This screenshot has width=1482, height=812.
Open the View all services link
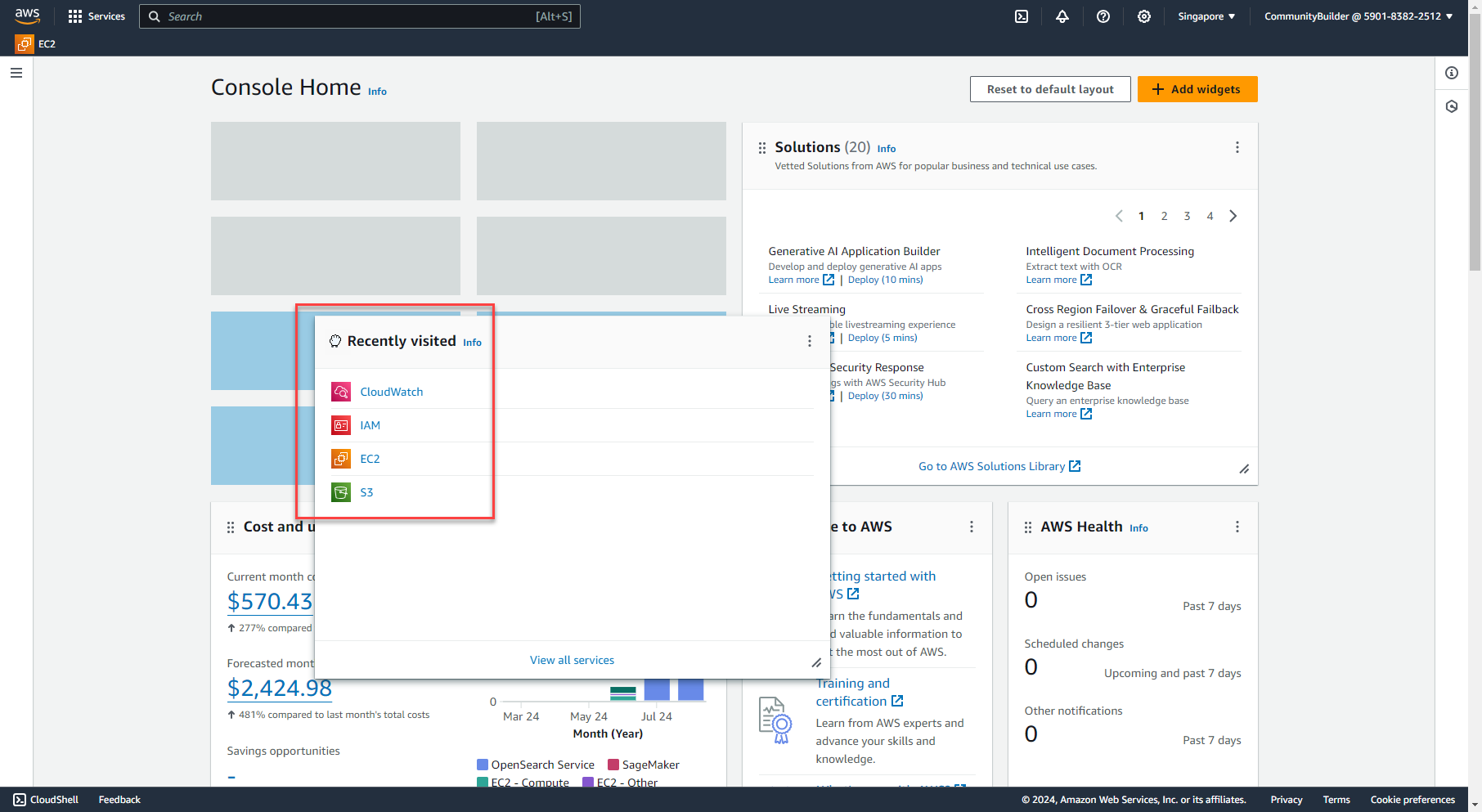[572, 660]
